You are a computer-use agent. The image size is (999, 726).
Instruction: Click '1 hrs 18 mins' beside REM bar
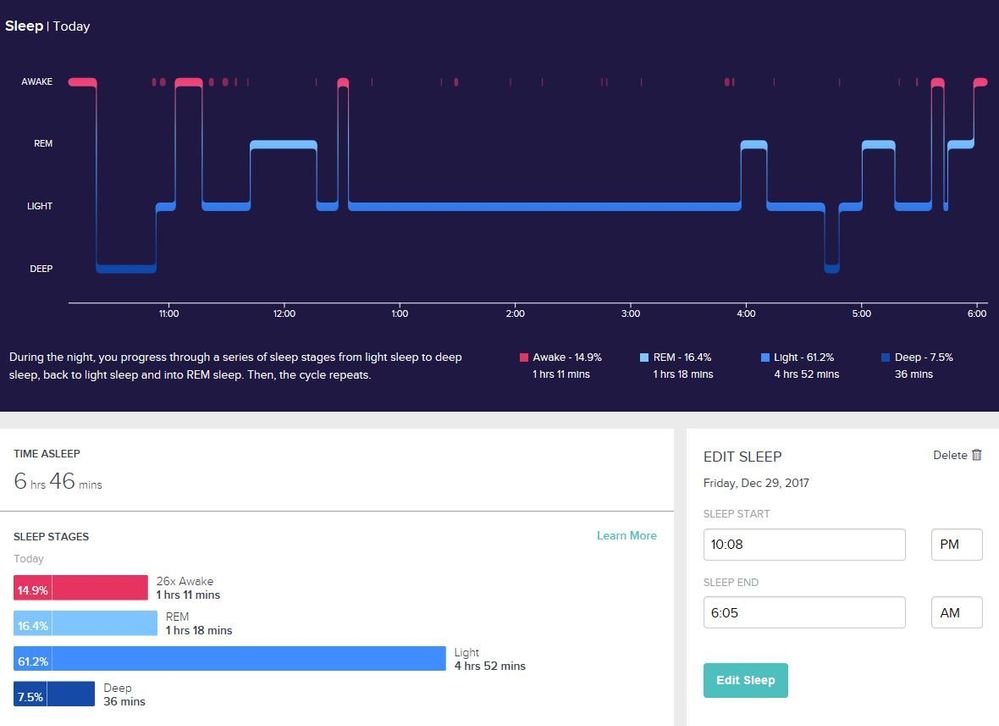point(199,630)
